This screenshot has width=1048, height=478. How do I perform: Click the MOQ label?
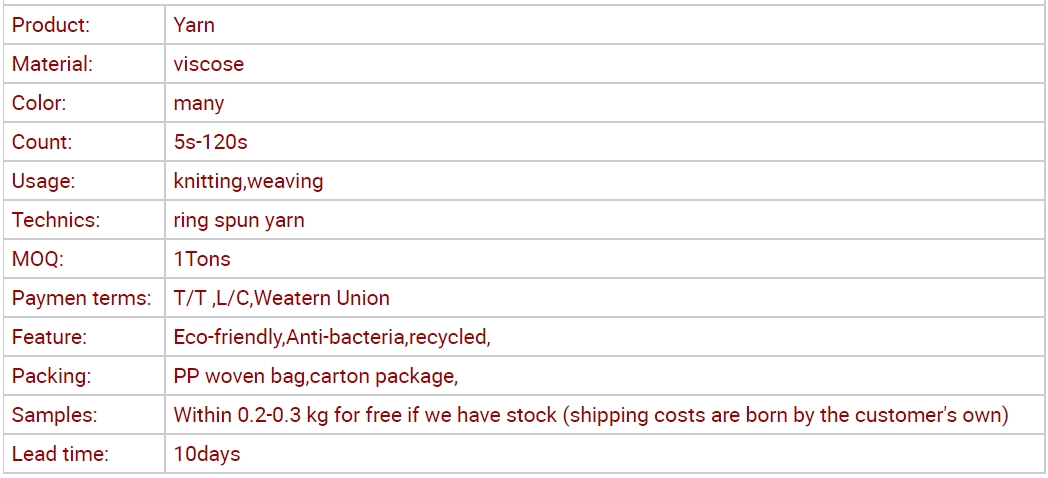(x=37, y=259)
